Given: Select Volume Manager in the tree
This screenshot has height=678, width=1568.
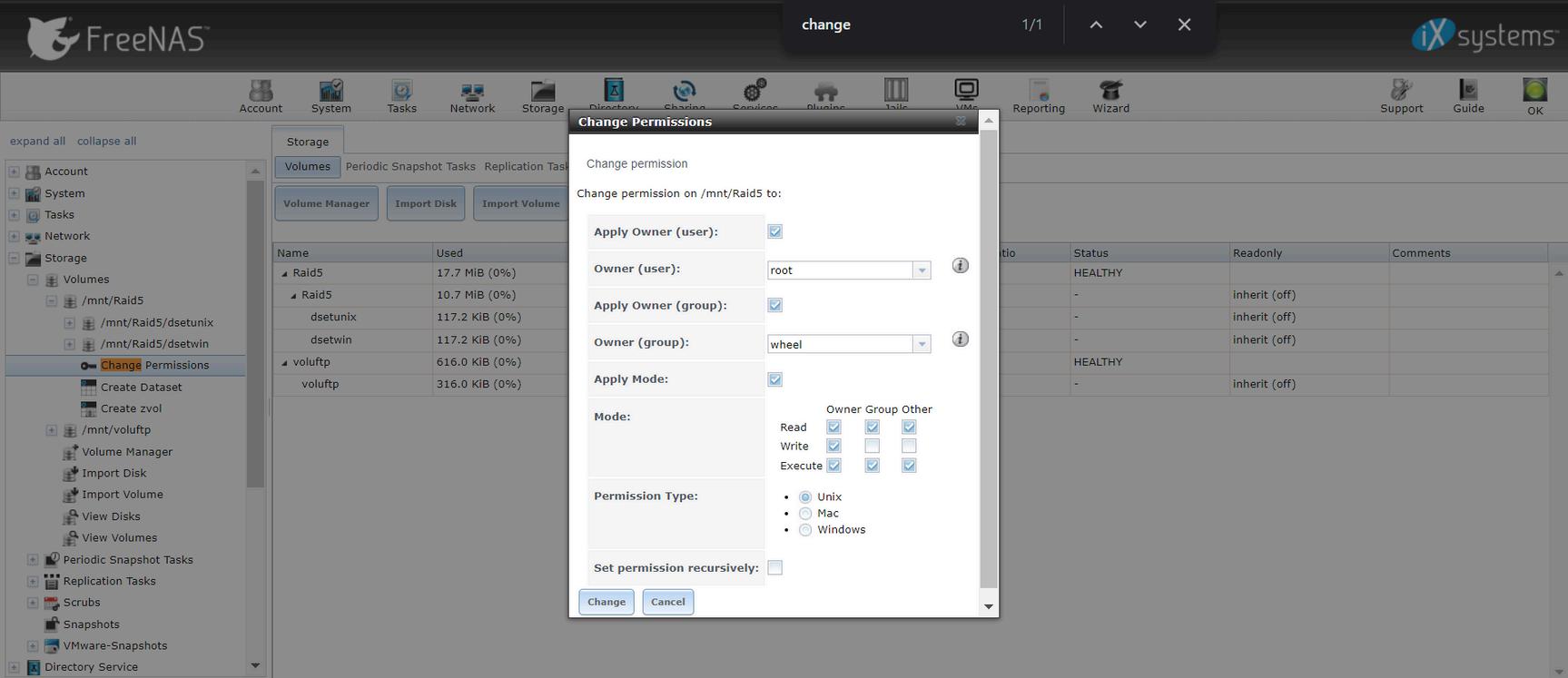Looking at the screenshot, I should 127,452.
